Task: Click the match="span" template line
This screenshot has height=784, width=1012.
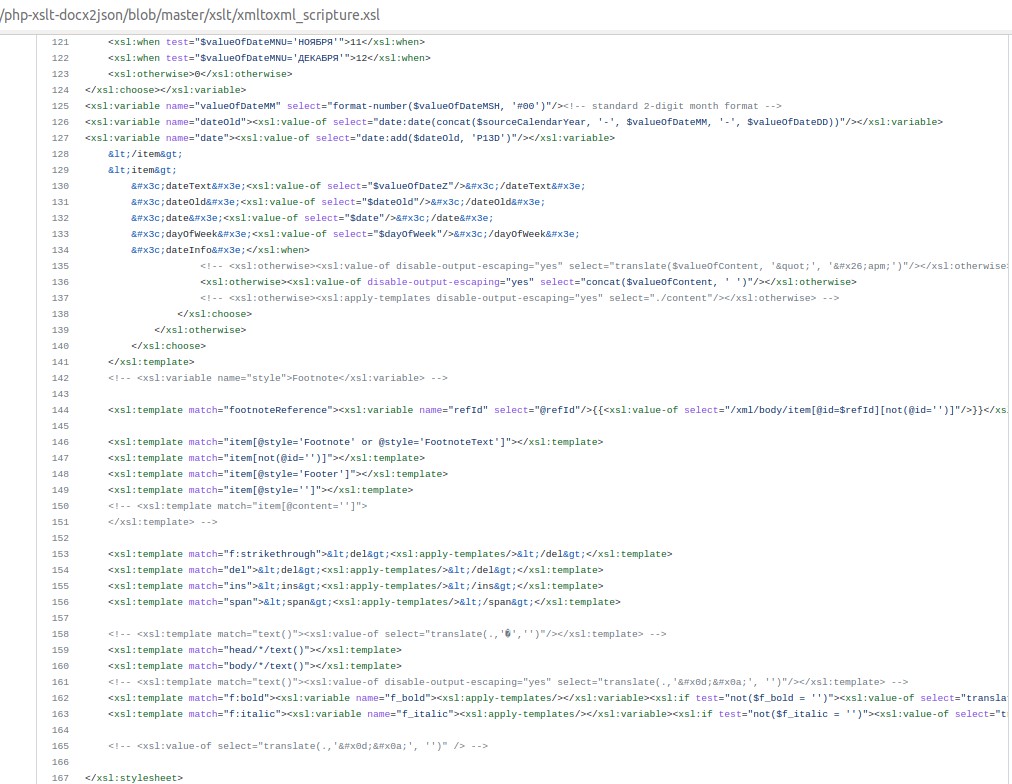Action: (x=364, y=603)
